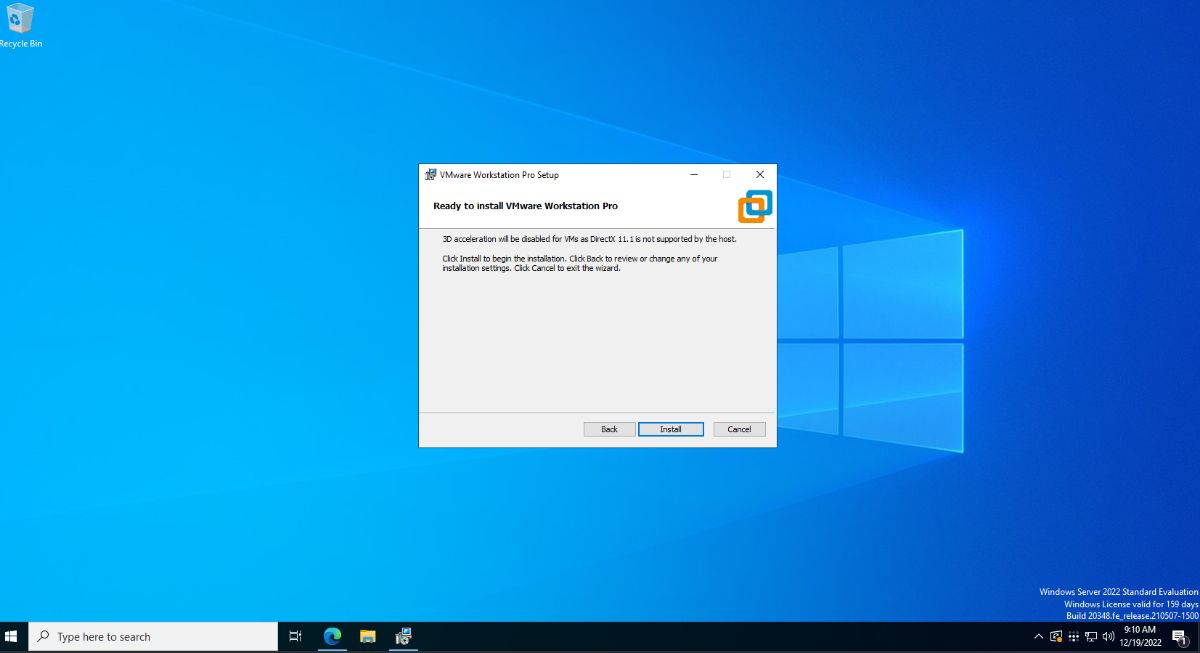Click the network icon in the system tray
The height and width of the screenshot is (653, 1200).
click(x=1090, y=636)
